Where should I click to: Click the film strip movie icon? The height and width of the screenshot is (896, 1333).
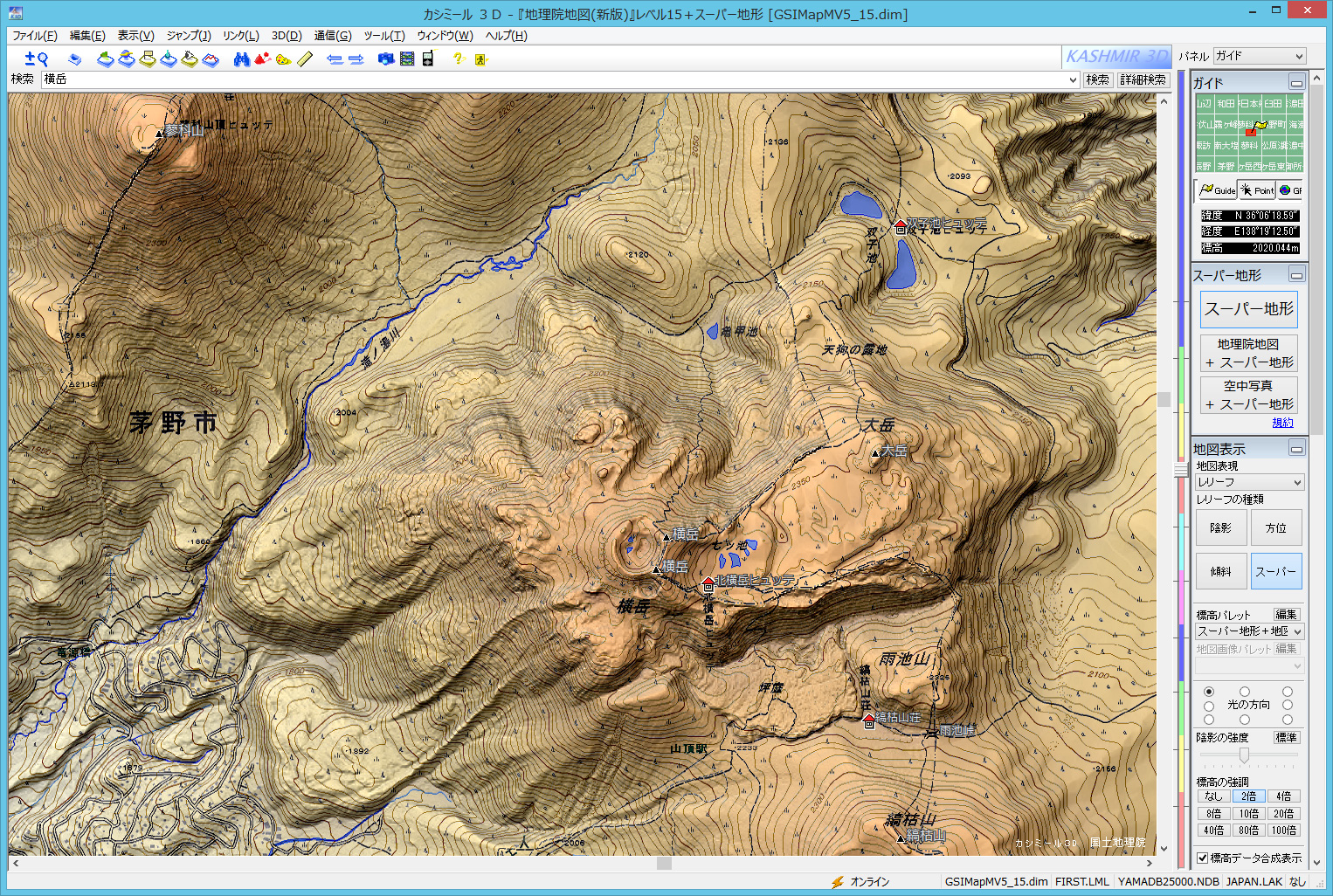[x=407, y=59]
